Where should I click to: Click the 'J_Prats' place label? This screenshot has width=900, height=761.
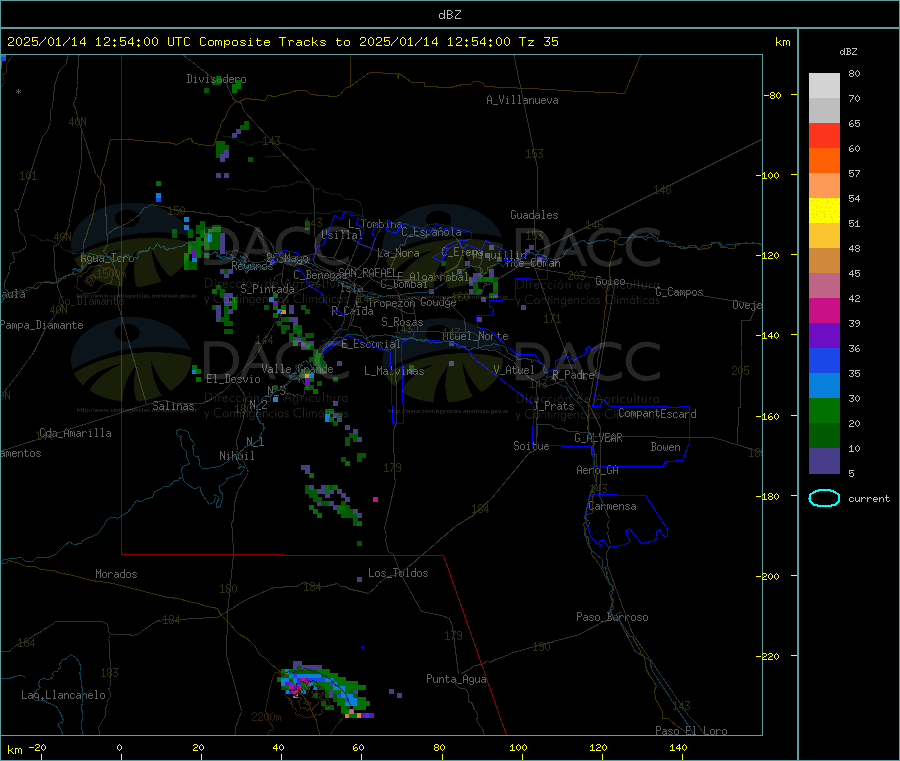point(553,406)
